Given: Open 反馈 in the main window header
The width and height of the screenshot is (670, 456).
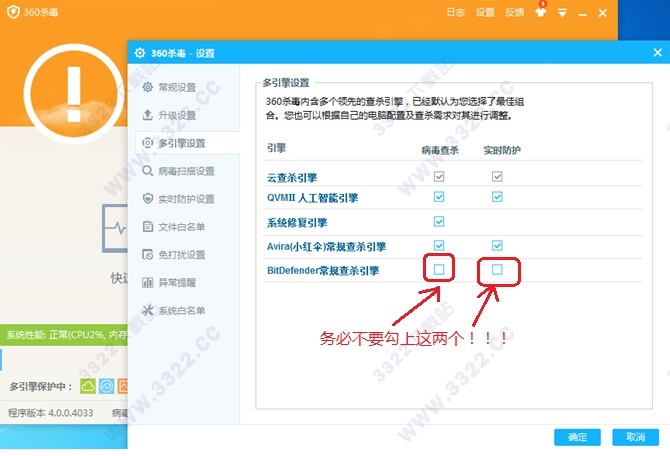Looking at the screenshot, I should pyautogui.click(x=514, y=12).
